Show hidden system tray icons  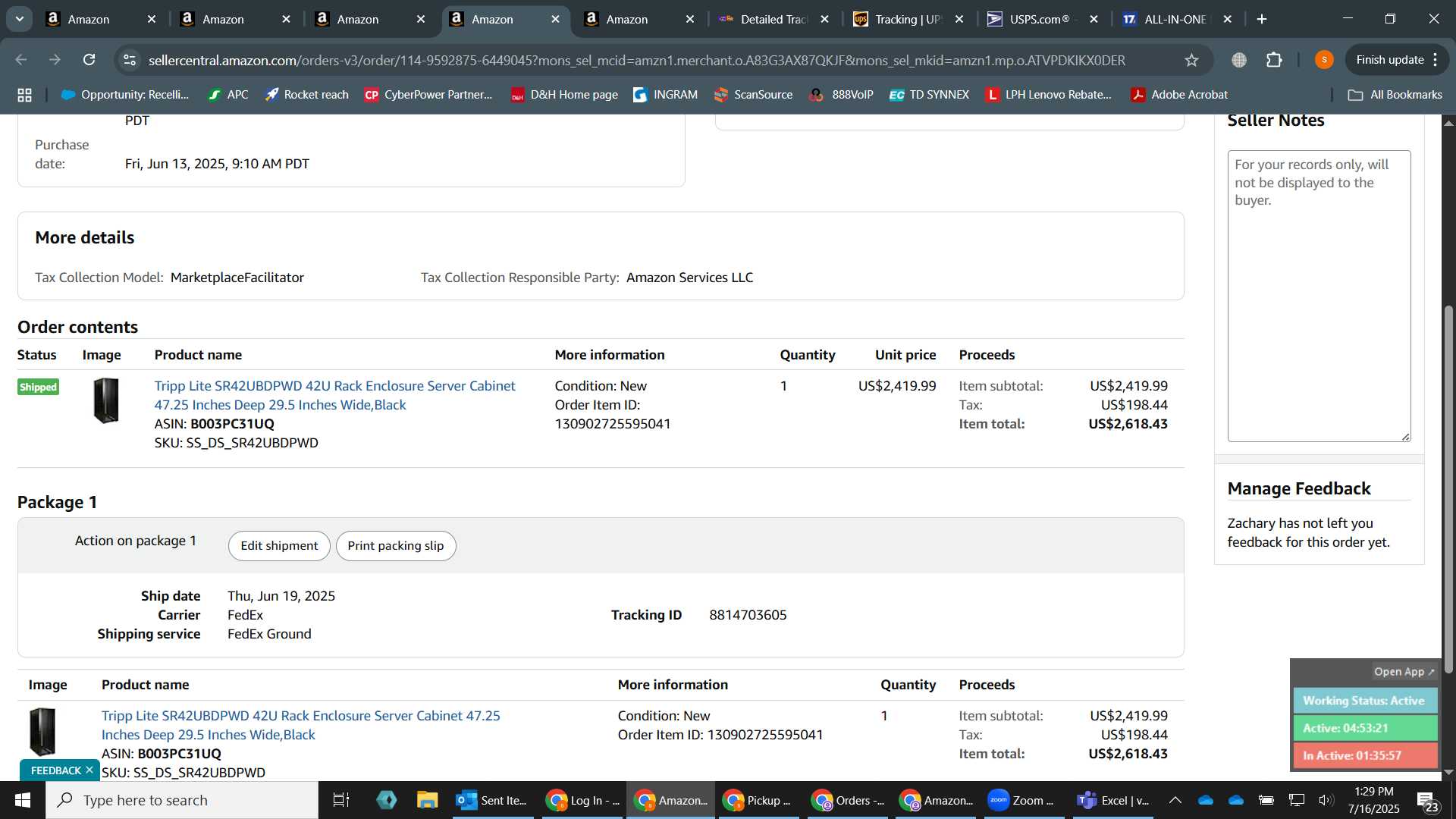[1175, 800]
